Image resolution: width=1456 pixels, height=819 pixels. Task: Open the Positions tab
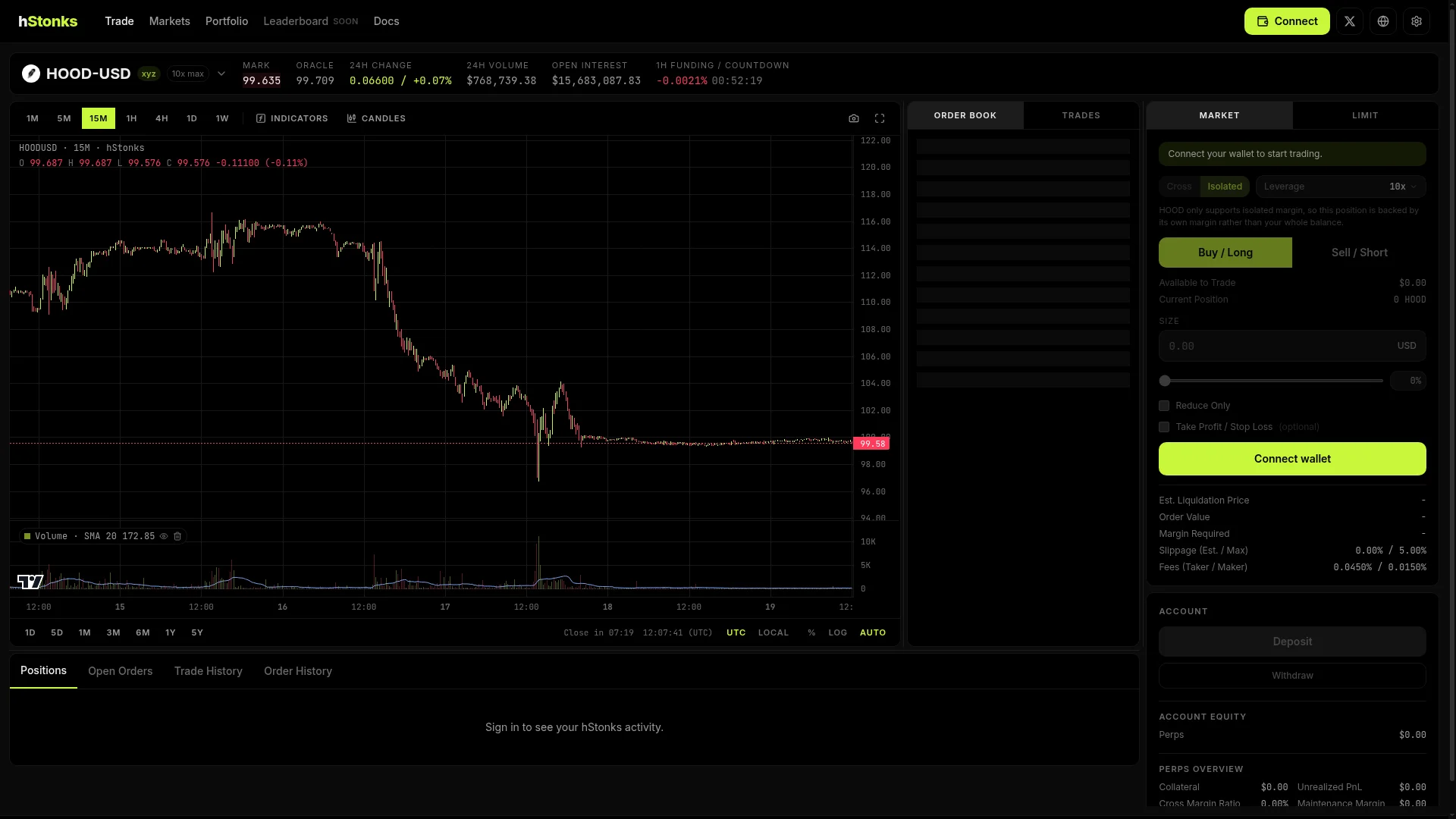coord(43,671)
